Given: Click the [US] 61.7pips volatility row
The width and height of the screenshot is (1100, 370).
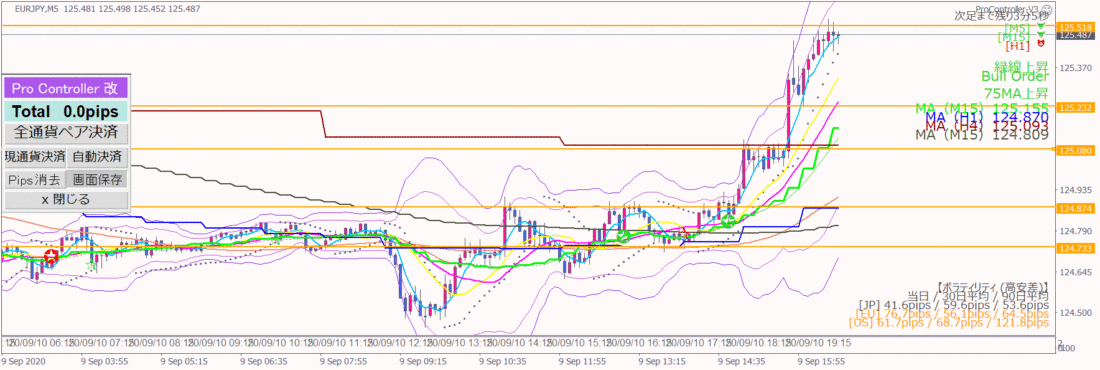Looking at the screenshot, I should [x=948, y=324].
